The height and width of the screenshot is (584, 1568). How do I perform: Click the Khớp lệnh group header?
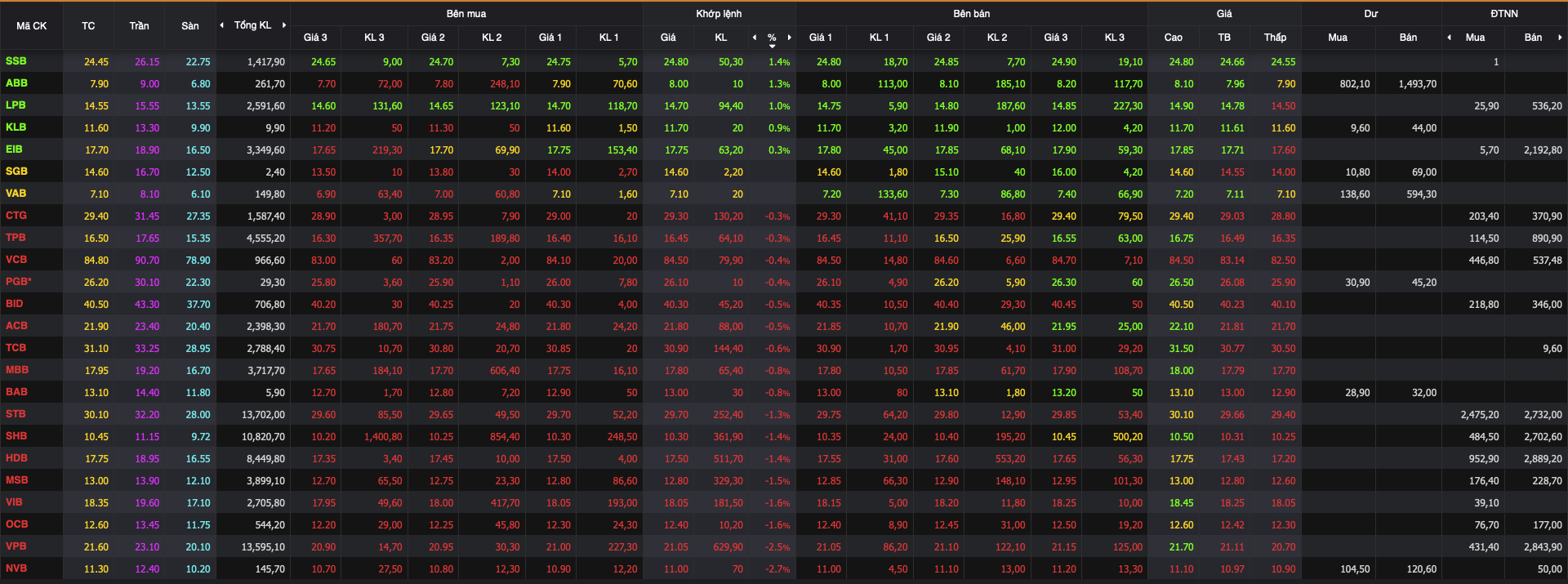tap(719, 14)
